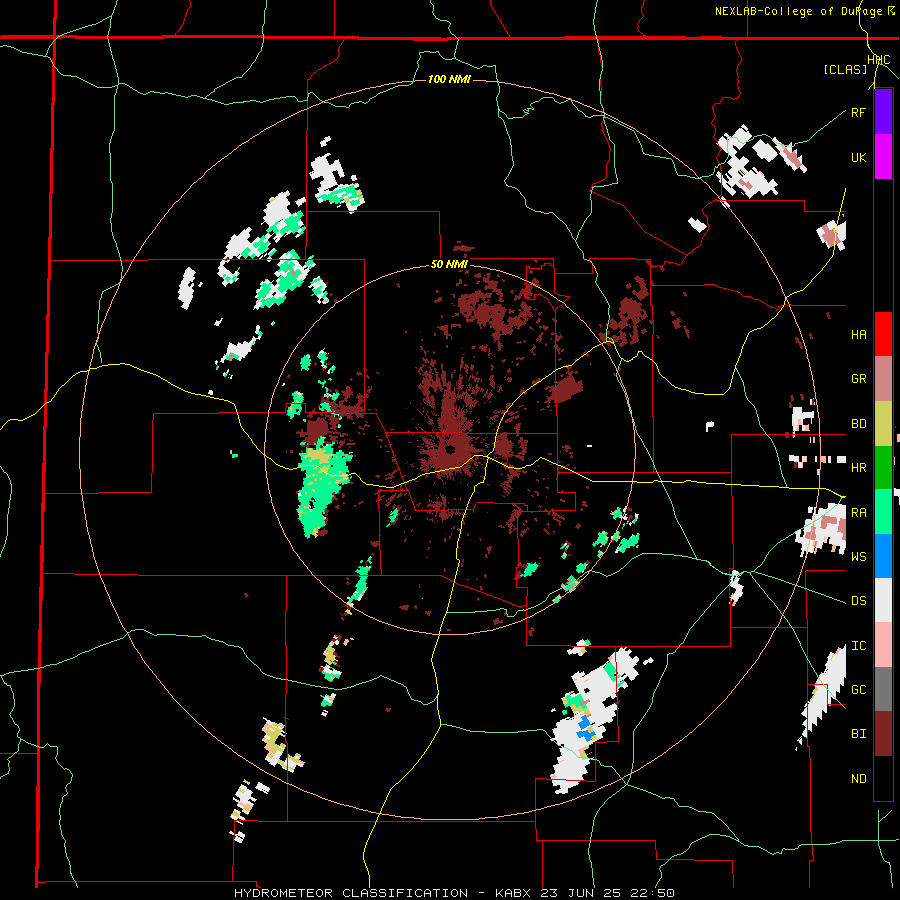This screenshot has width=900, height=900.
Task: Click the "IC" legend label
Action: (x=858, y=646)
